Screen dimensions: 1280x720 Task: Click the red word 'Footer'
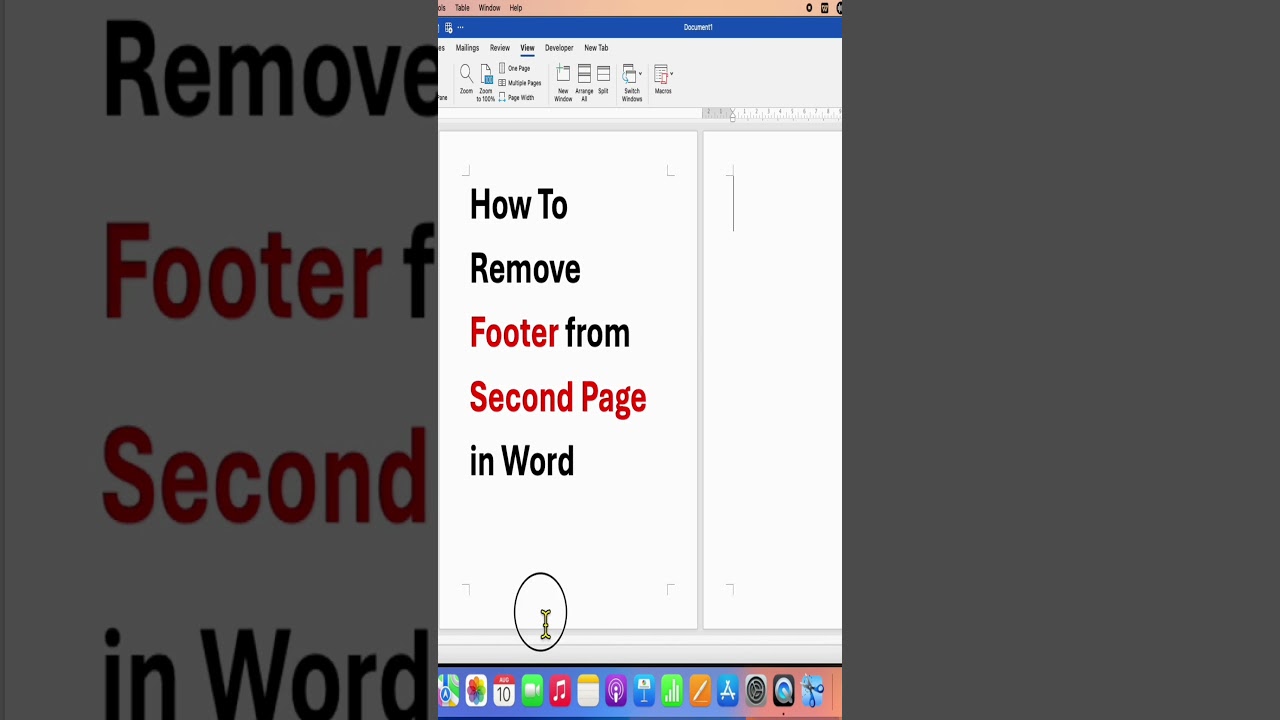click(514, 333)
